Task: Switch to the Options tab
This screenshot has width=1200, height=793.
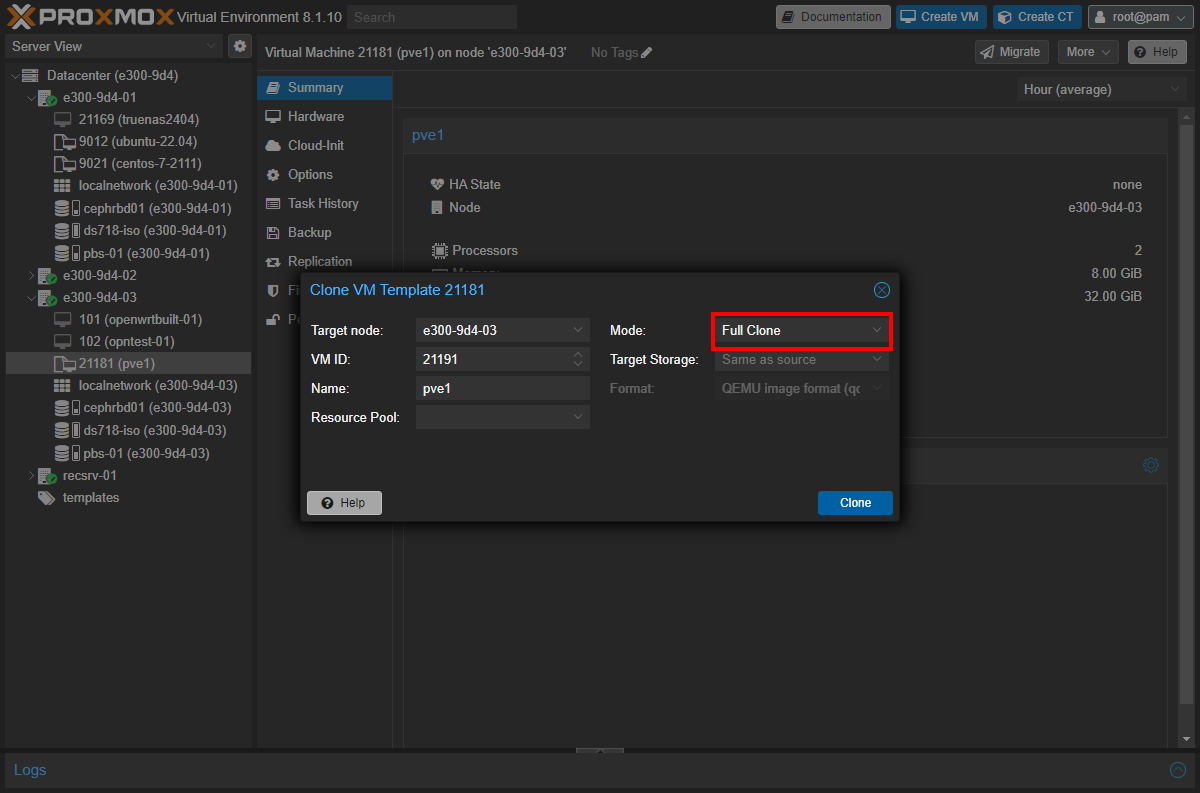Action: tap(324, 174)
